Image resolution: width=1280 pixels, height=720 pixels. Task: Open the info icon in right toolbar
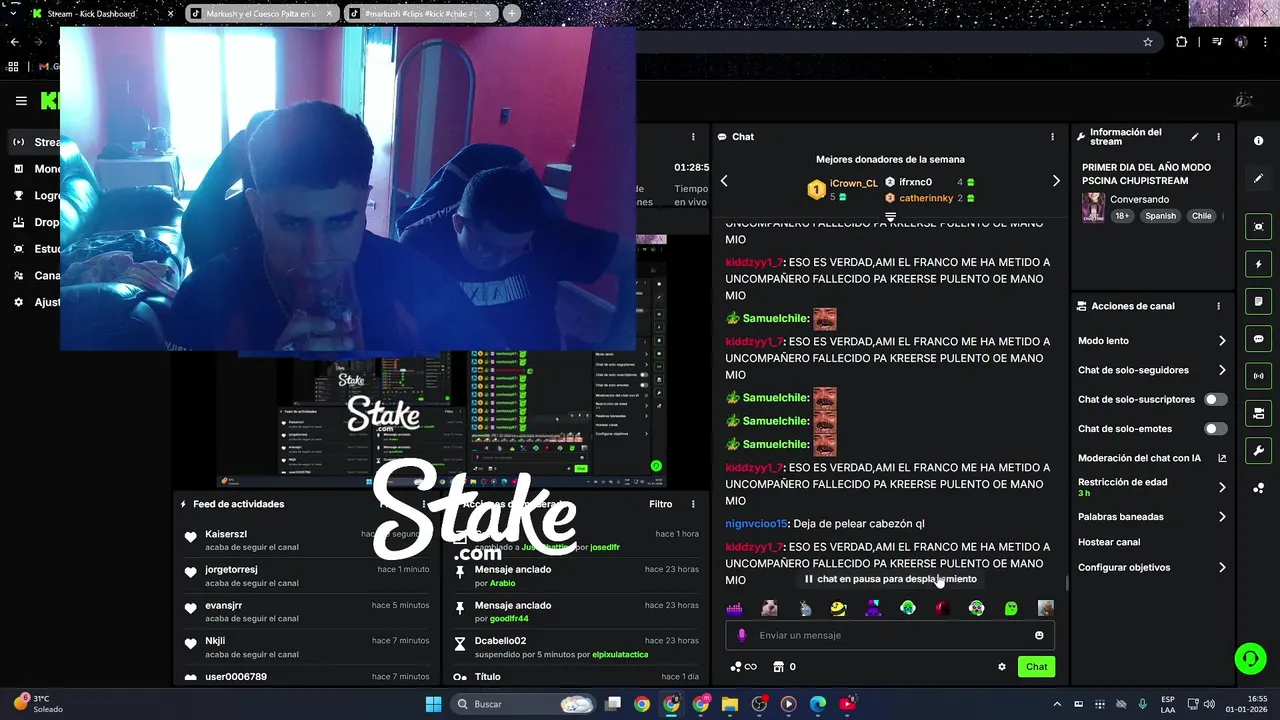click(1258, 141)
